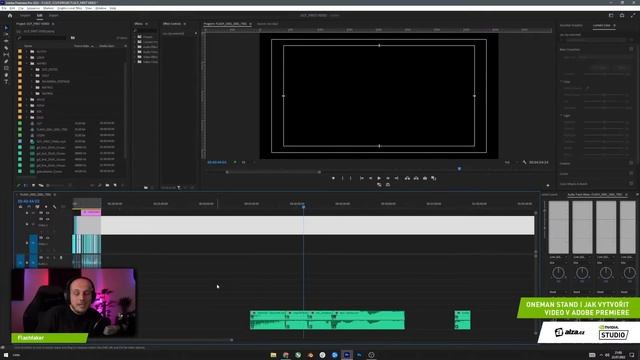Switch Project panel to list view
640x360 pixels.
[x=26, y=186]
